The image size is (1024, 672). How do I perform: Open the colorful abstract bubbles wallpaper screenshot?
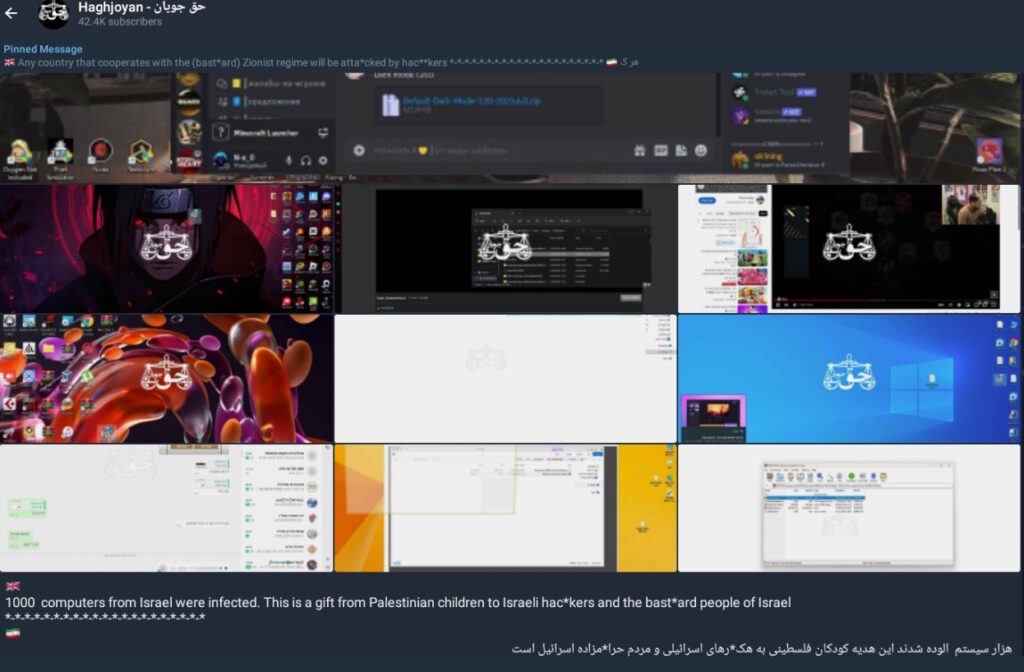click(166, 379)
